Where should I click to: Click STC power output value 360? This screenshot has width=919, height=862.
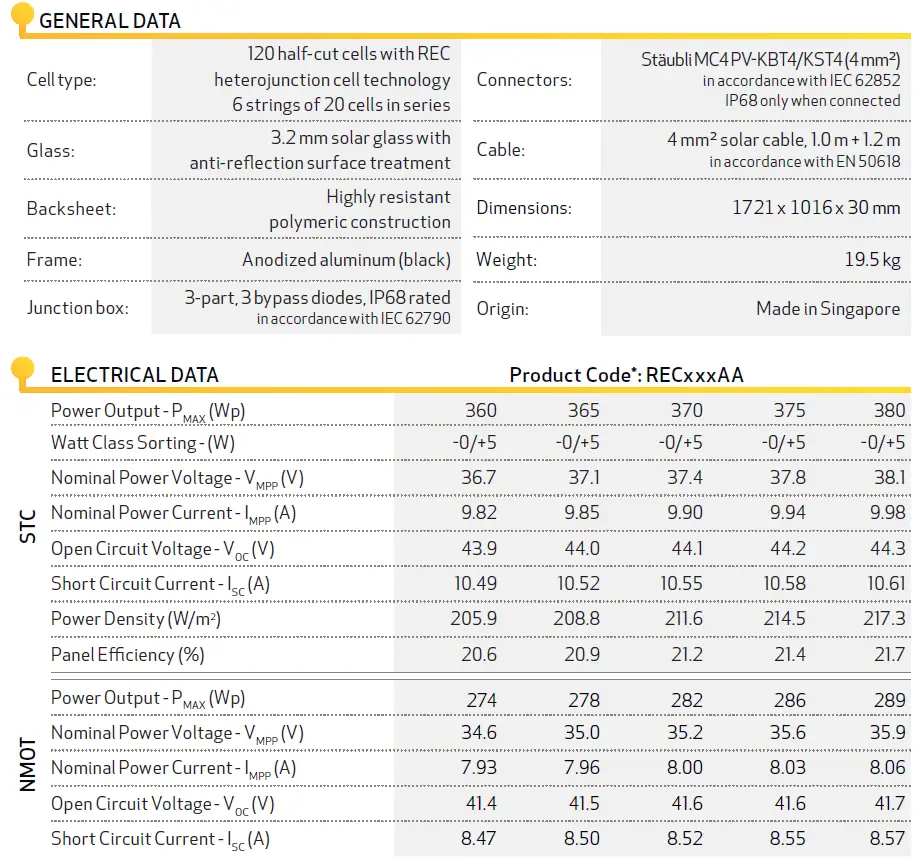pyautogui.click(x=481, y=410)
